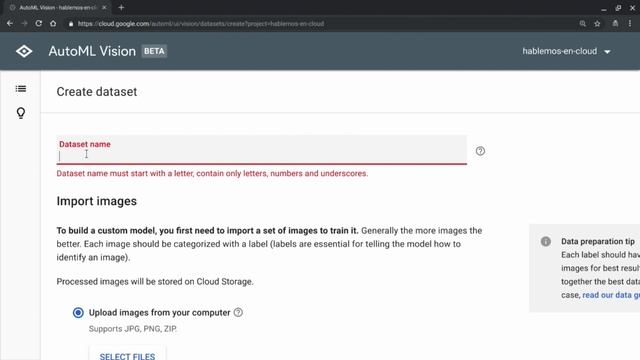Click the Import images heading
The image size is (640, 360).
97,201
